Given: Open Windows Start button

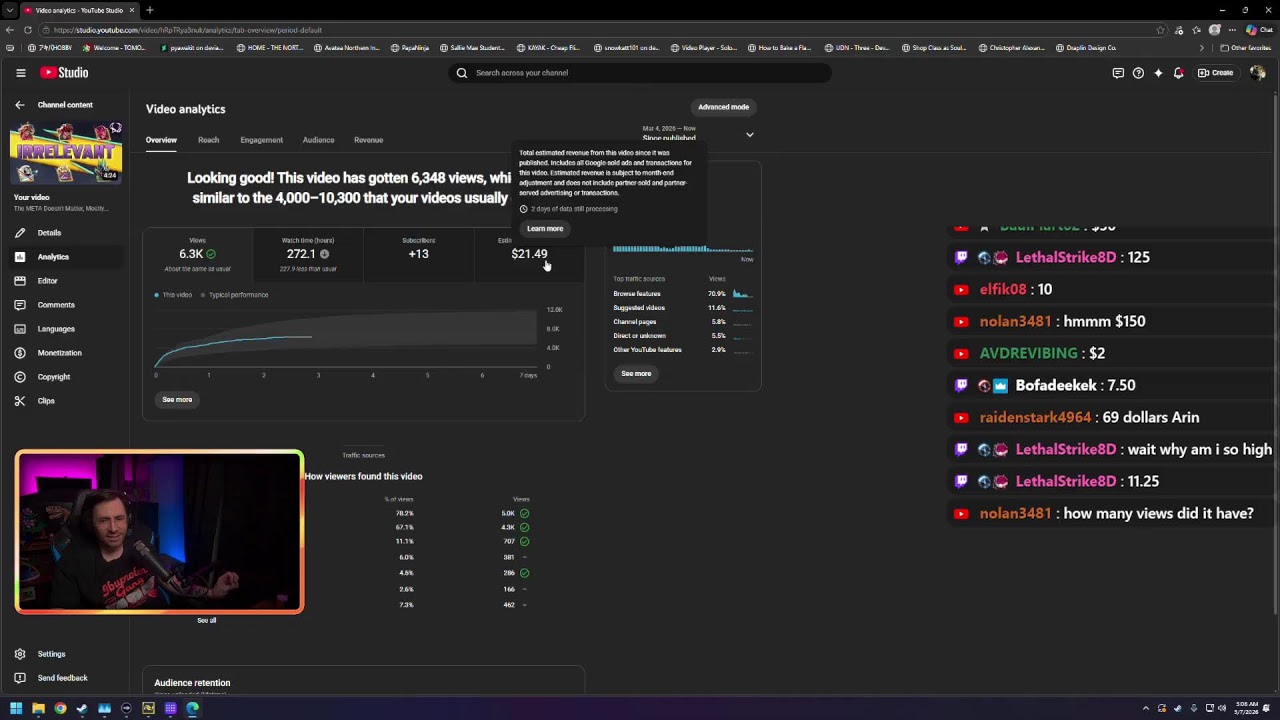Looking at the screenshot, I should tap(16, 709).
